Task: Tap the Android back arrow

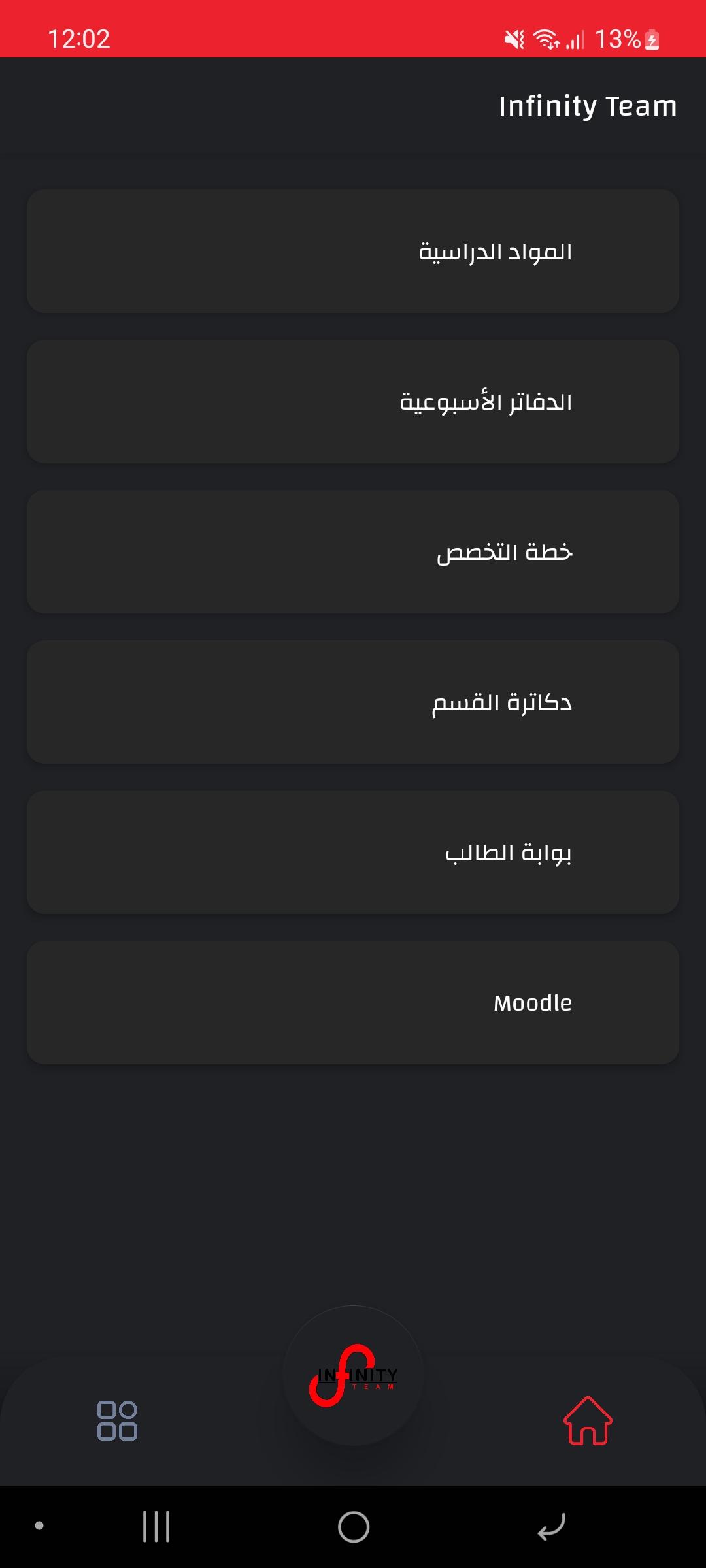Action: tap(551, 1527)
